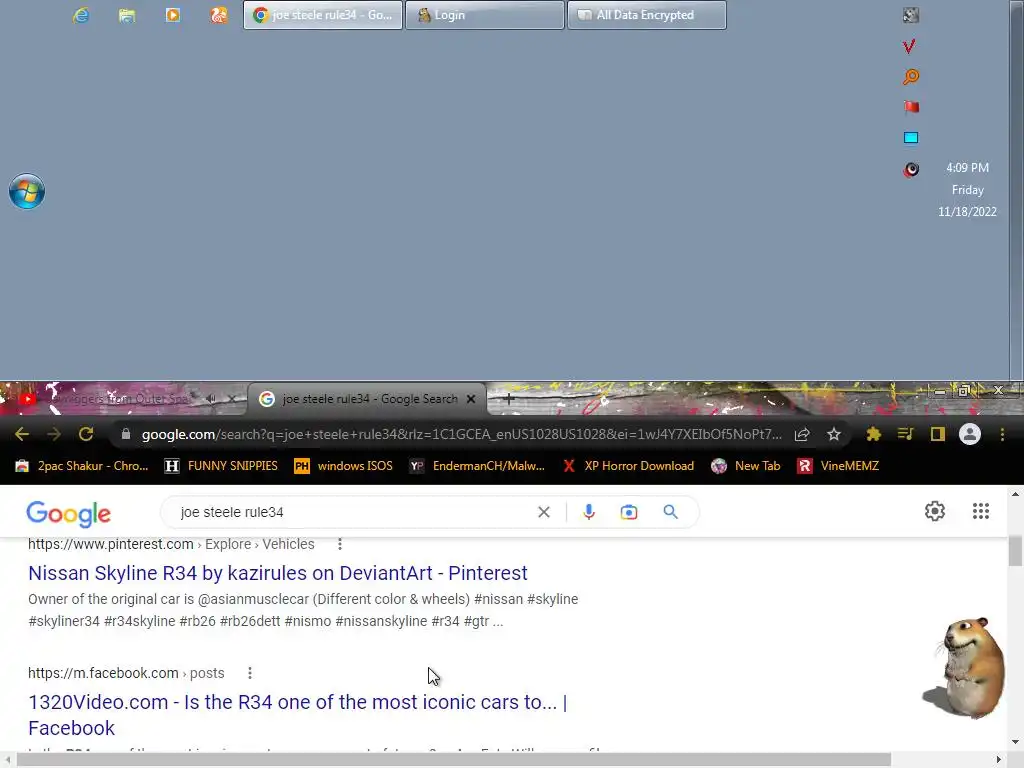Open the VineMEMZ bookmark
The image size is (1024, 768).
coord(838,466)
